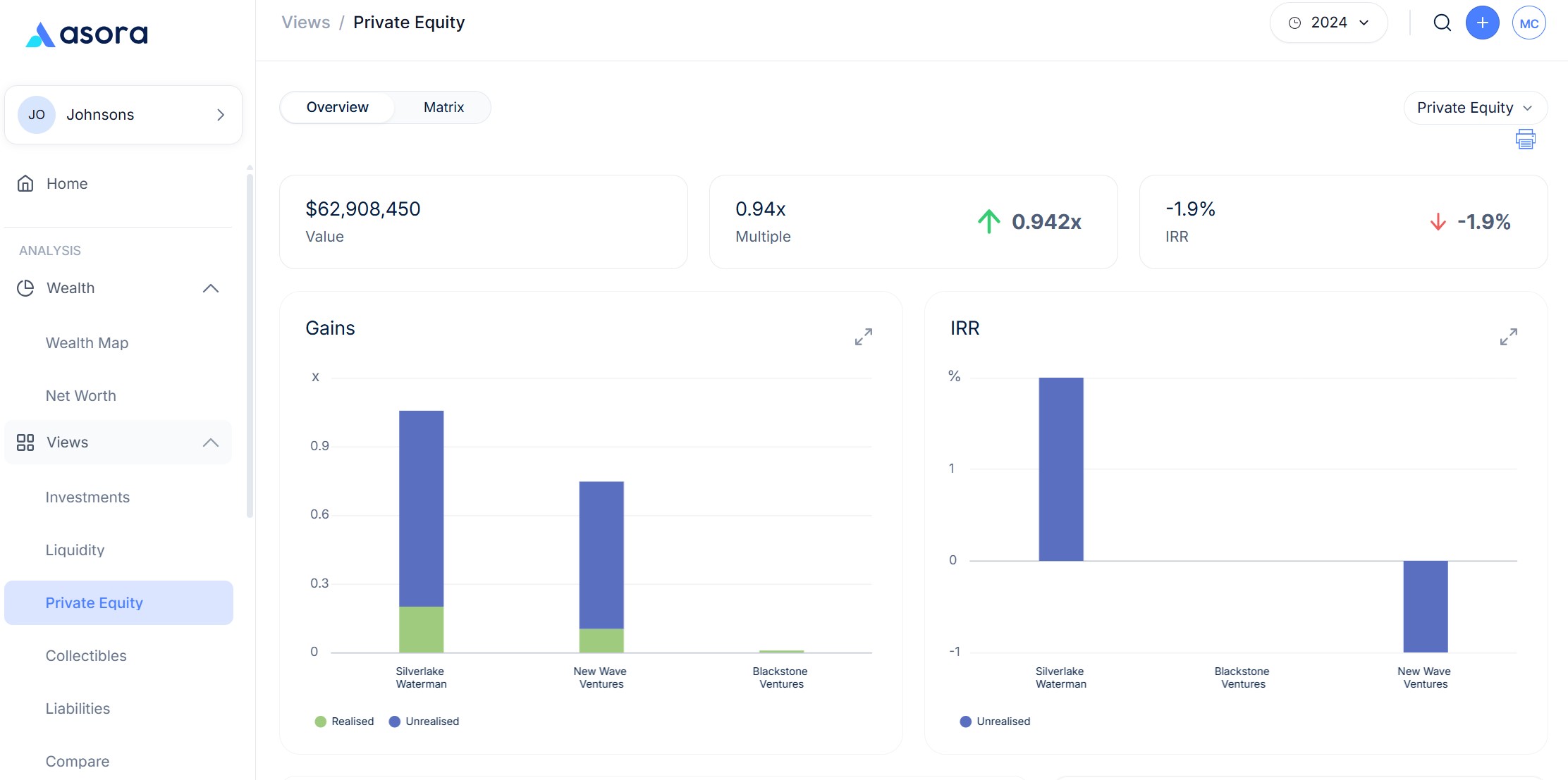The image size is (1568, 780).
Task: Click the blue plus add button
Action: point(1482,23)
